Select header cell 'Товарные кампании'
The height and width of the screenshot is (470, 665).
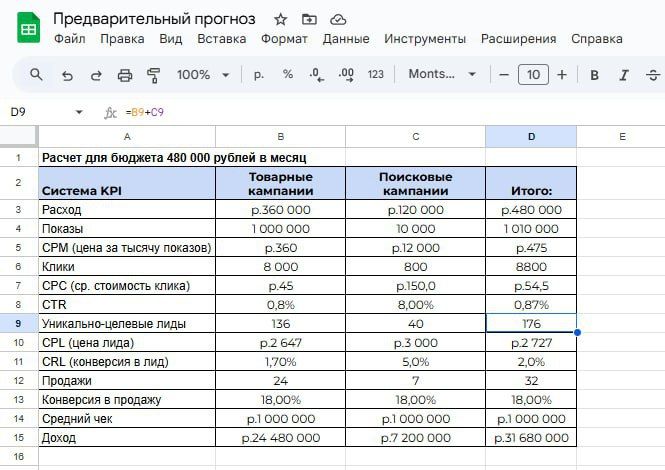coord(280,183)
